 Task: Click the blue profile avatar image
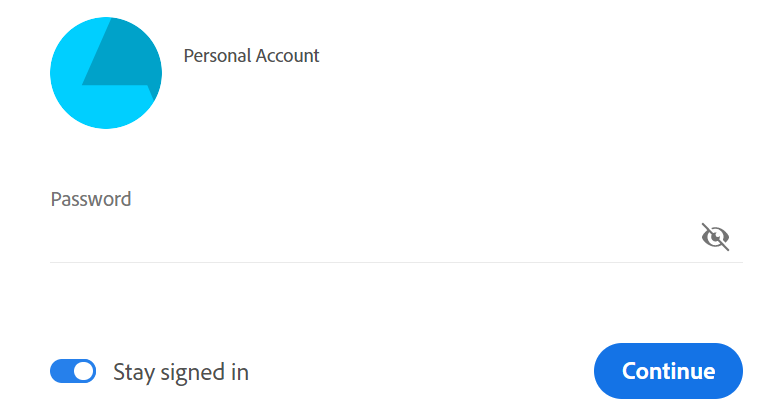tap(105, 73)
